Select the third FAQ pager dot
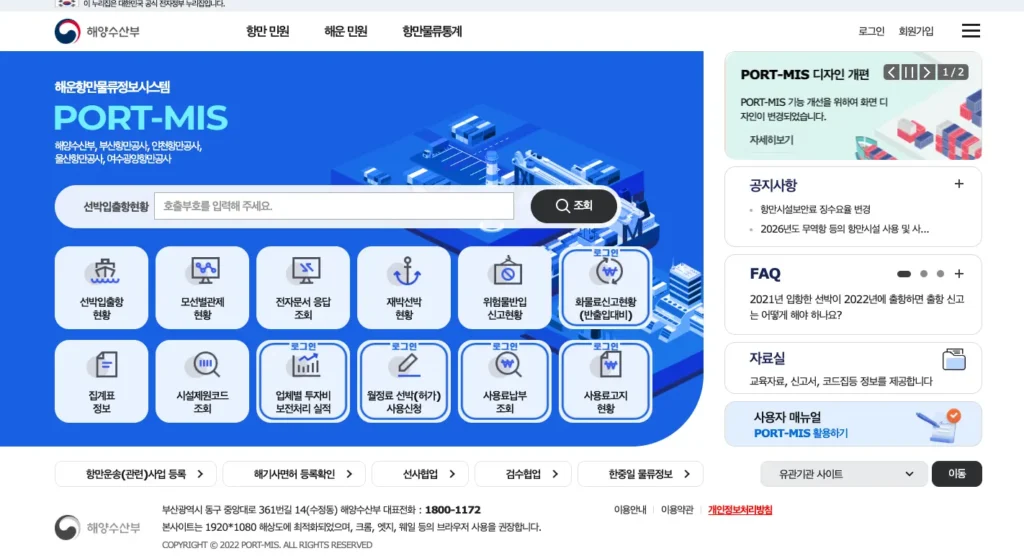The width and height of the screenshot is (1024, 556). (x=940, y=274)
